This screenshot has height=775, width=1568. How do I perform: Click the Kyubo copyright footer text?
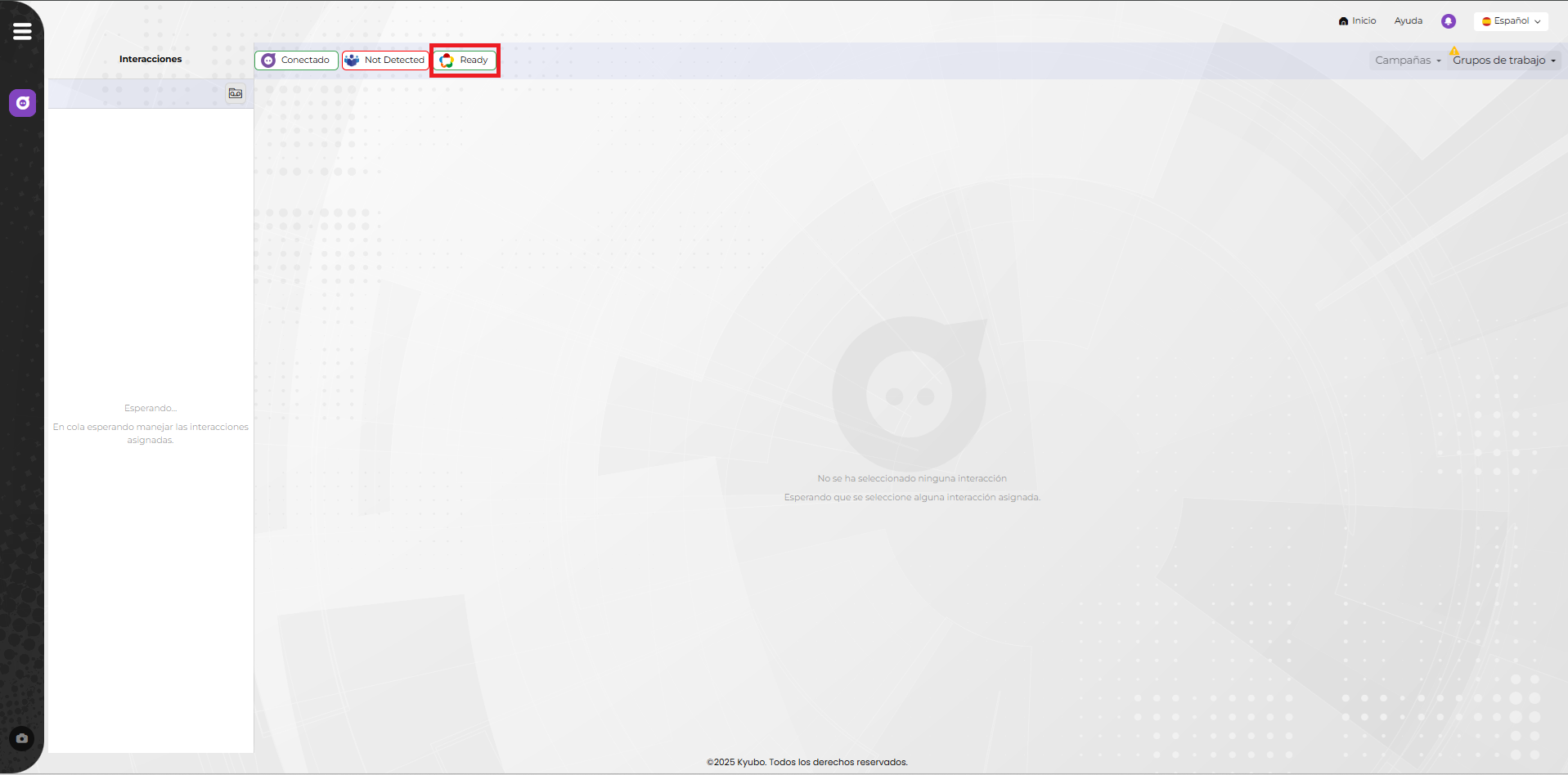click(x=806, y=762)
